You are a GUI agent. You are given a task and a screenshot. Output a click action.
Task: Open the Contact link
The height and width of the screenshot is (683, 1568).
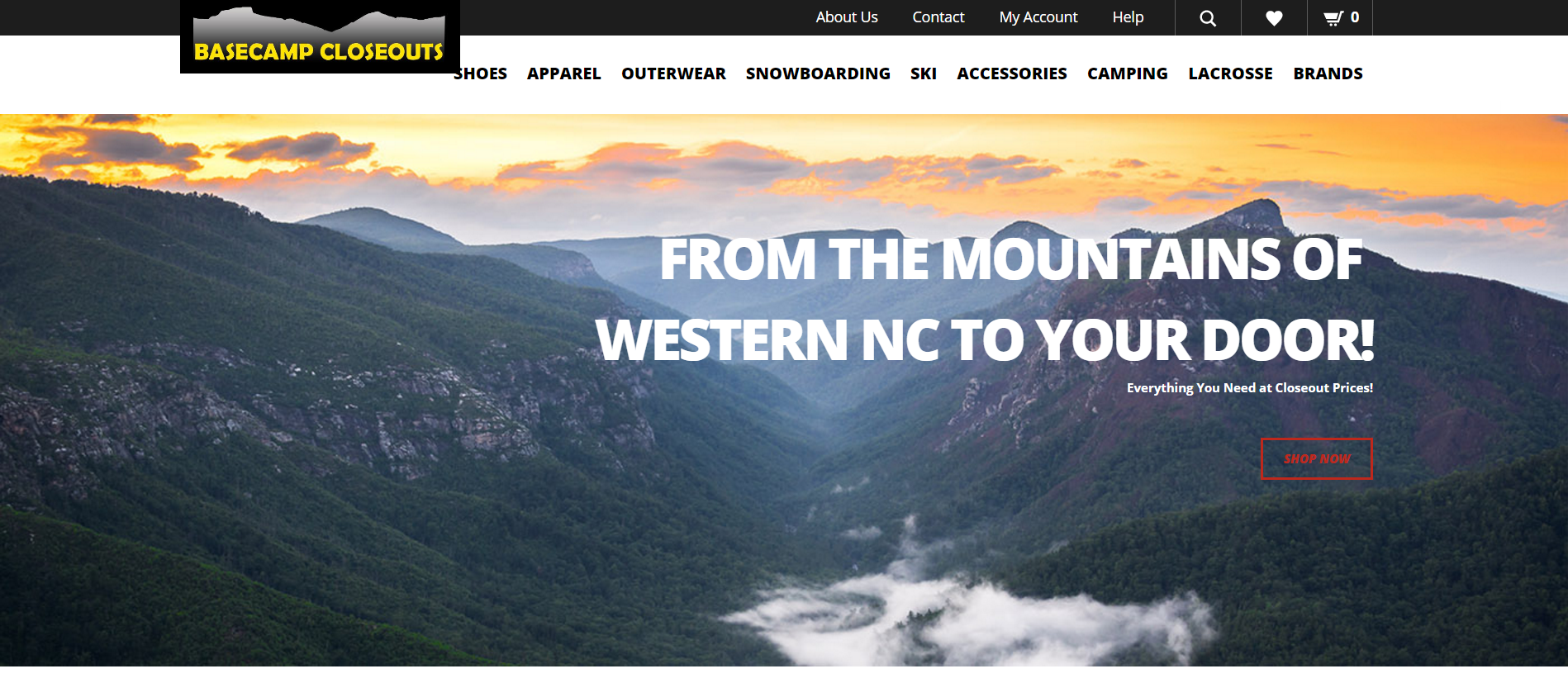point(938,17)
